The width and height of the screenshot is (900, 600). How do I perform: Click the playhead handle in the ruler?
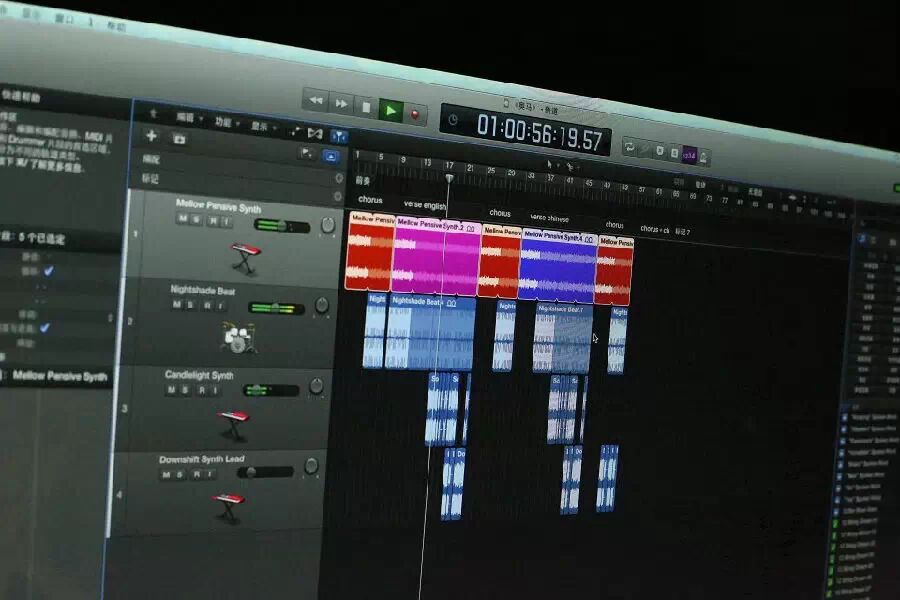(449, 179)
